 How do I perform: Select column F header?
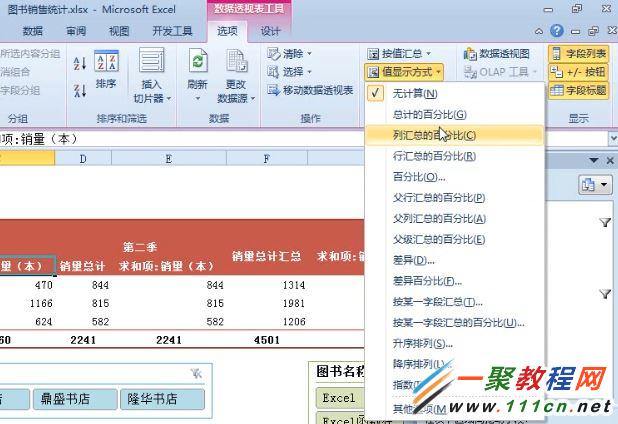267,159
